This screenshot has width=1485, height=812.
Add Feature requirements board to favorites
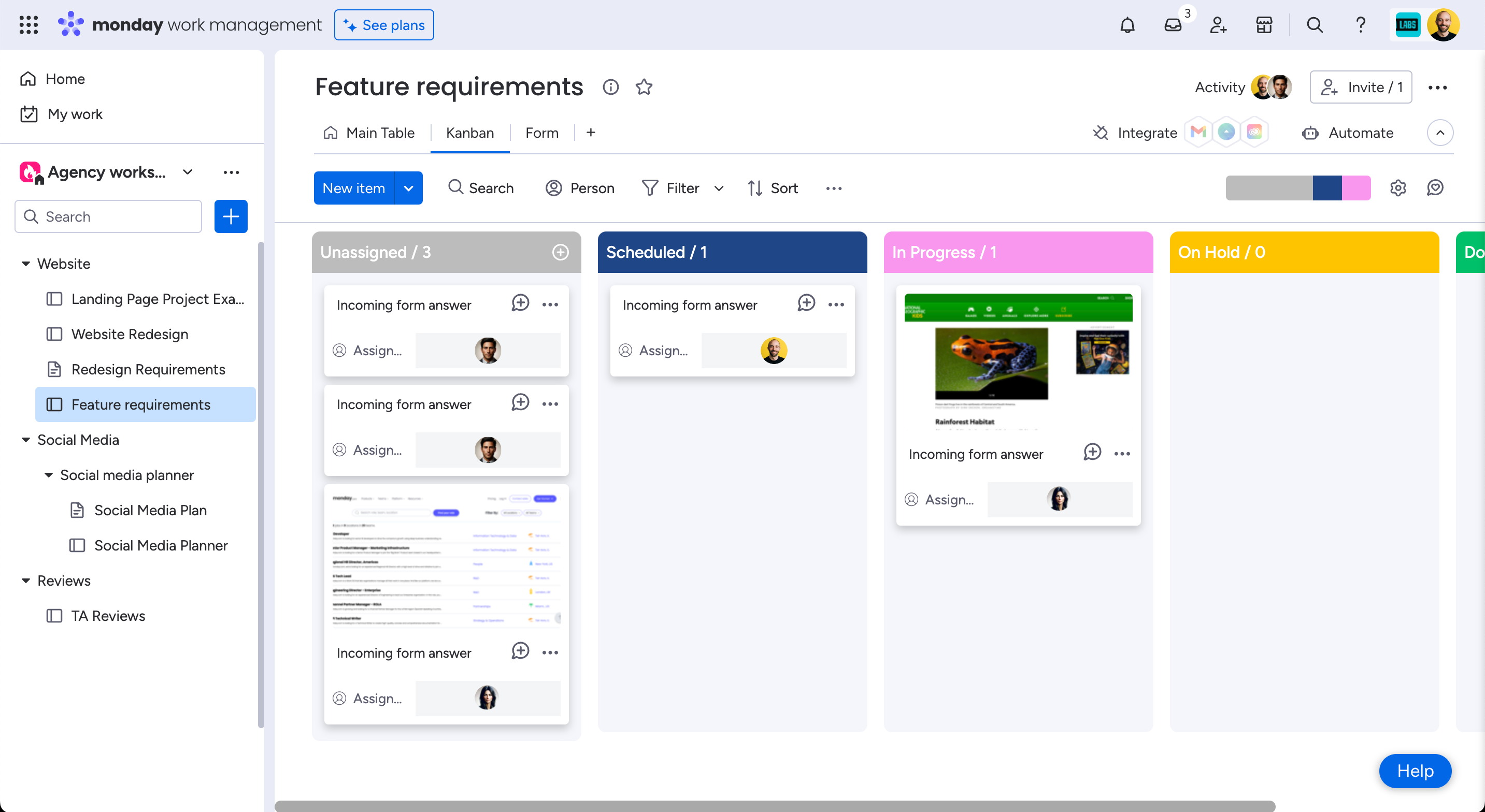click(x=644, y=87)
